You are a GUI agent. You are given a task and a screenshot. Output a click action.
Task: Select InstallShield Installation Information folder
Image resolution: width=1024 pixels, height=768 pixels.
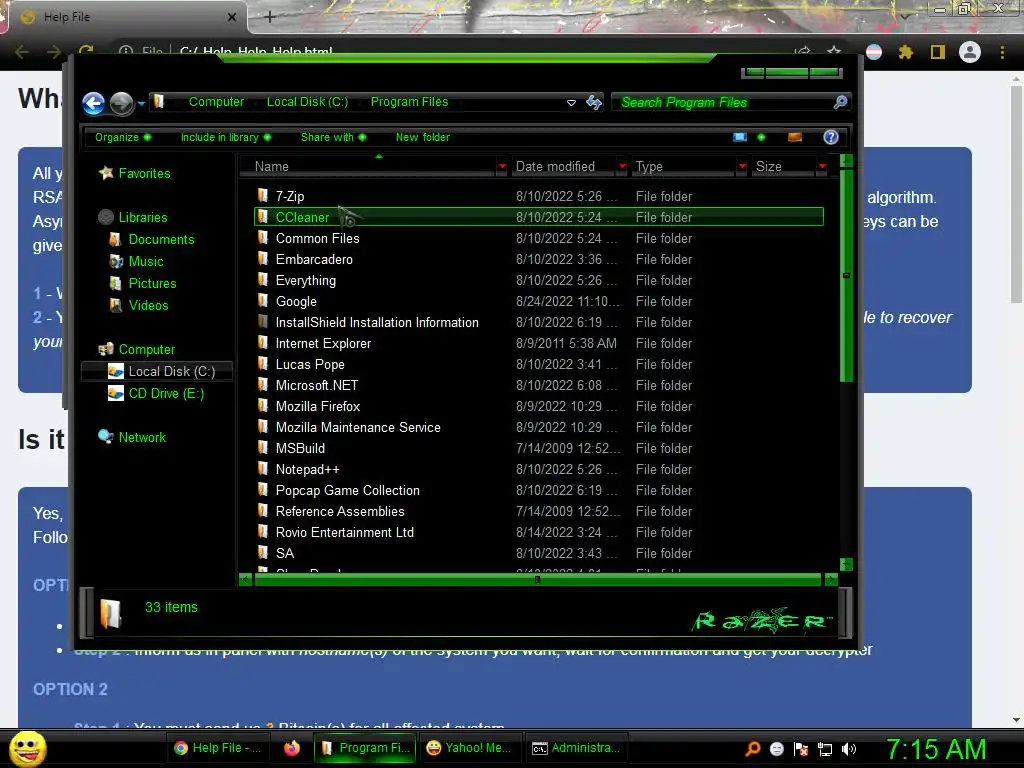[x=539, y=322]
